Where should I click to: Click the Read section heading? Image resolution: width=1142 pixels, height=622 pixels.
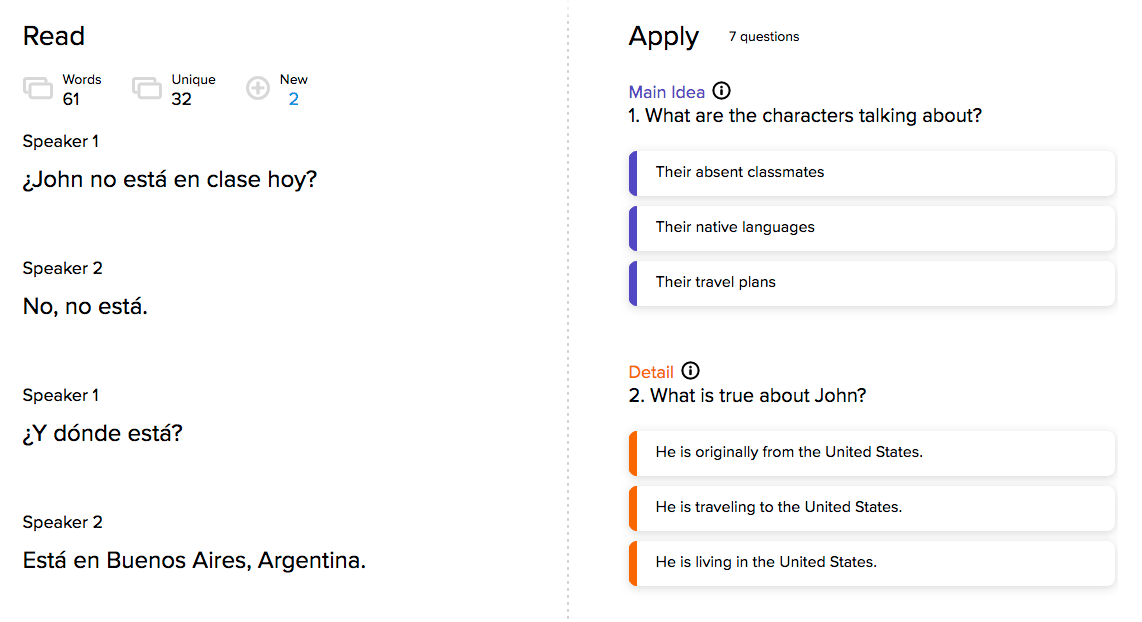pyautogui.click(x=54, y=37)
